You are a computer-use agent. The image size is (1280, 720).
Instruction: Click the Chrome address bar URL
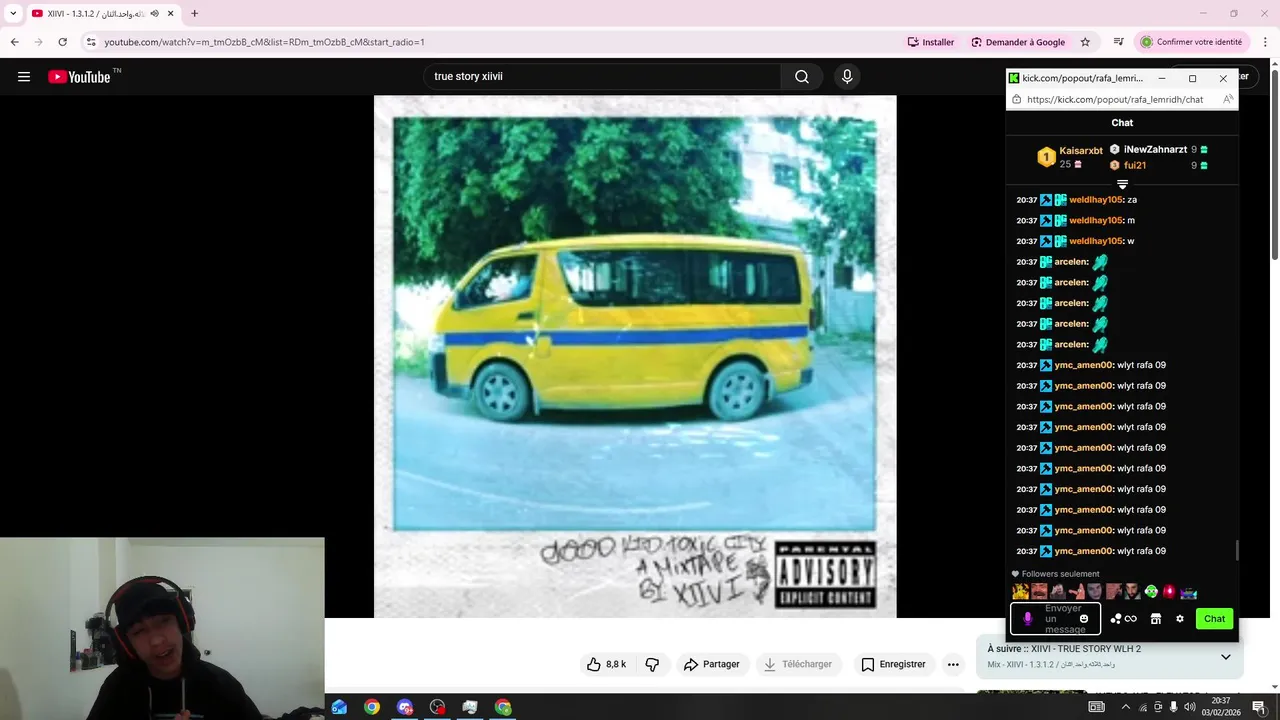coord(265,42)
